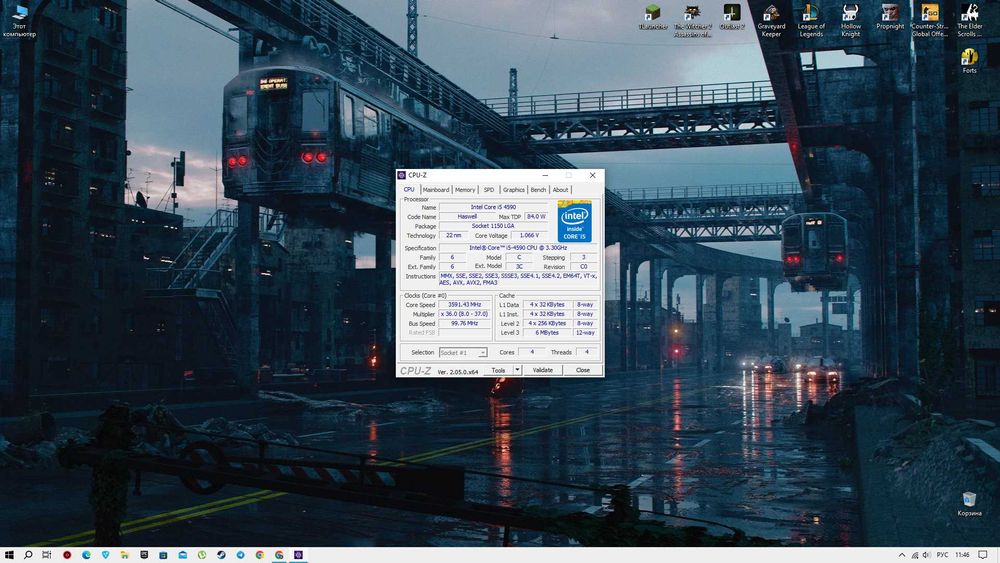Click the Level 2 4 x 256 KBytes value

[x=547, y=323]
